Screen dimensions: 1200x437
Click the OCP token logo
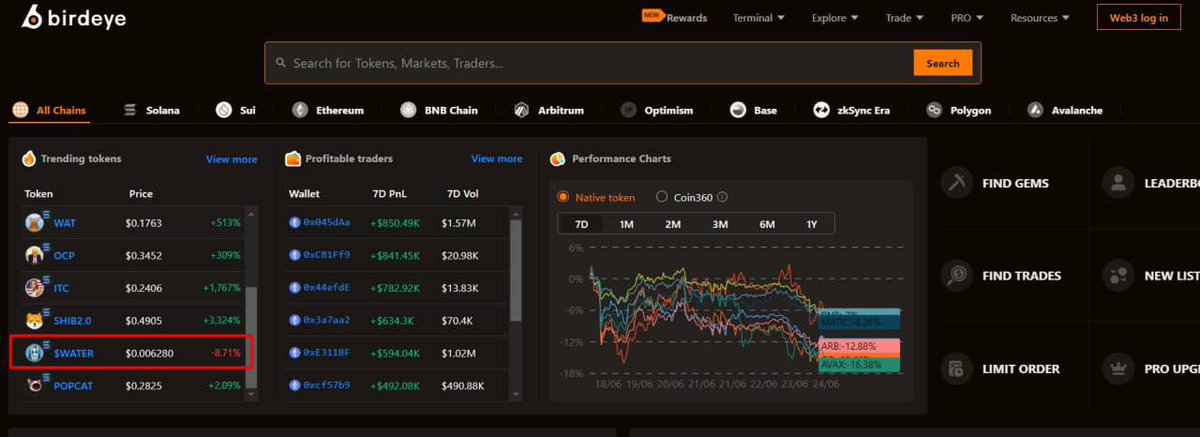coord(37,255)
